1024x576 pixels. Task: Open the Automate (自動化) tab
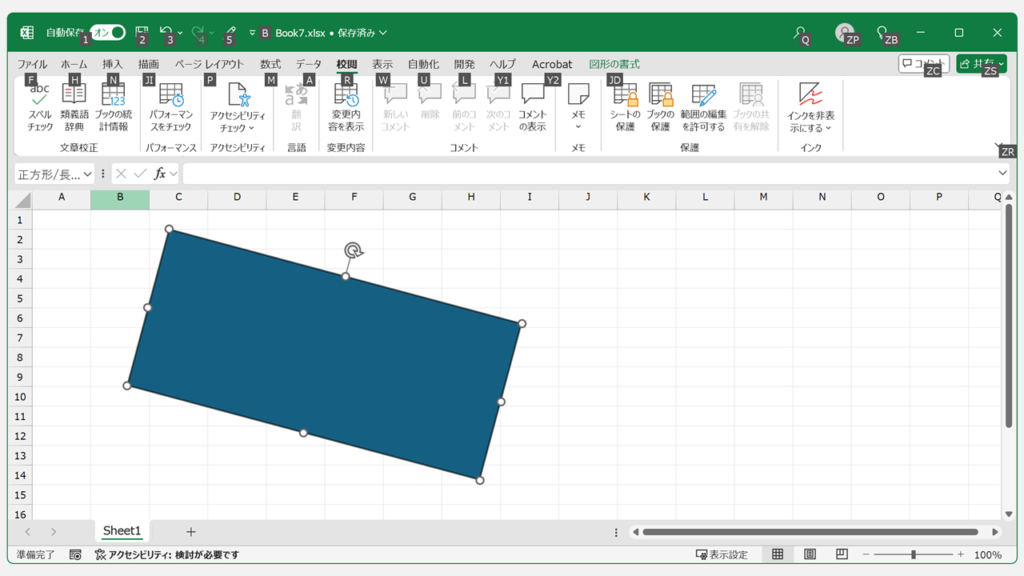click(x=423, y=64)
